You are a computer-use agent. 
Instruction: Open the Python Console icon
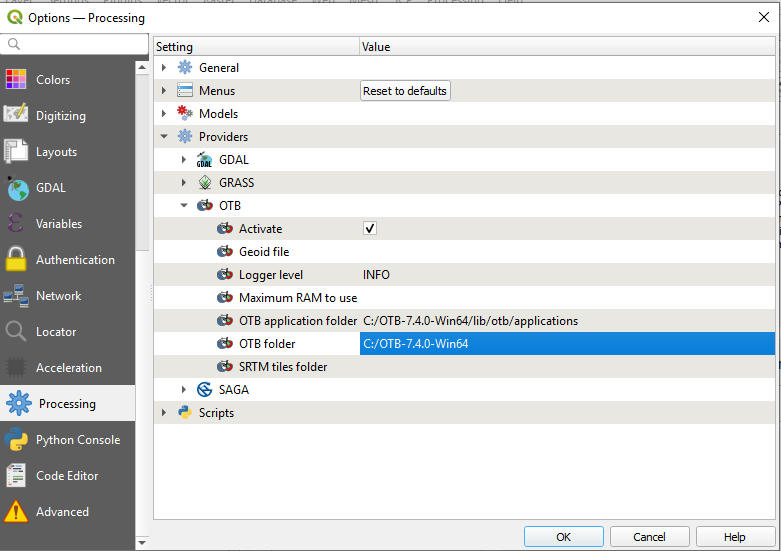pyautogui.click(x=15, y=439)
